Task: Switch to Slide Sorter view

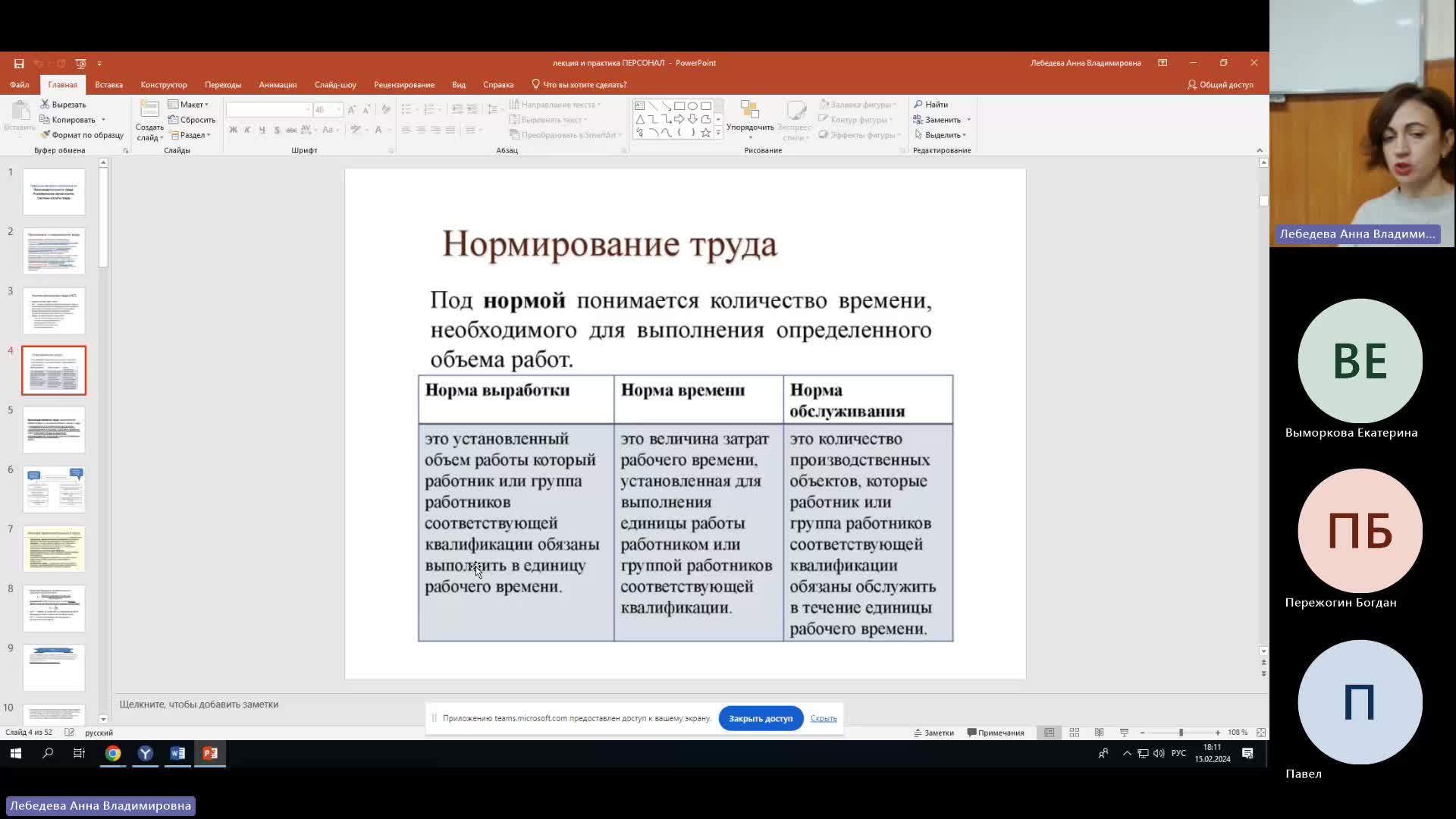Action: pos(1075,733)
